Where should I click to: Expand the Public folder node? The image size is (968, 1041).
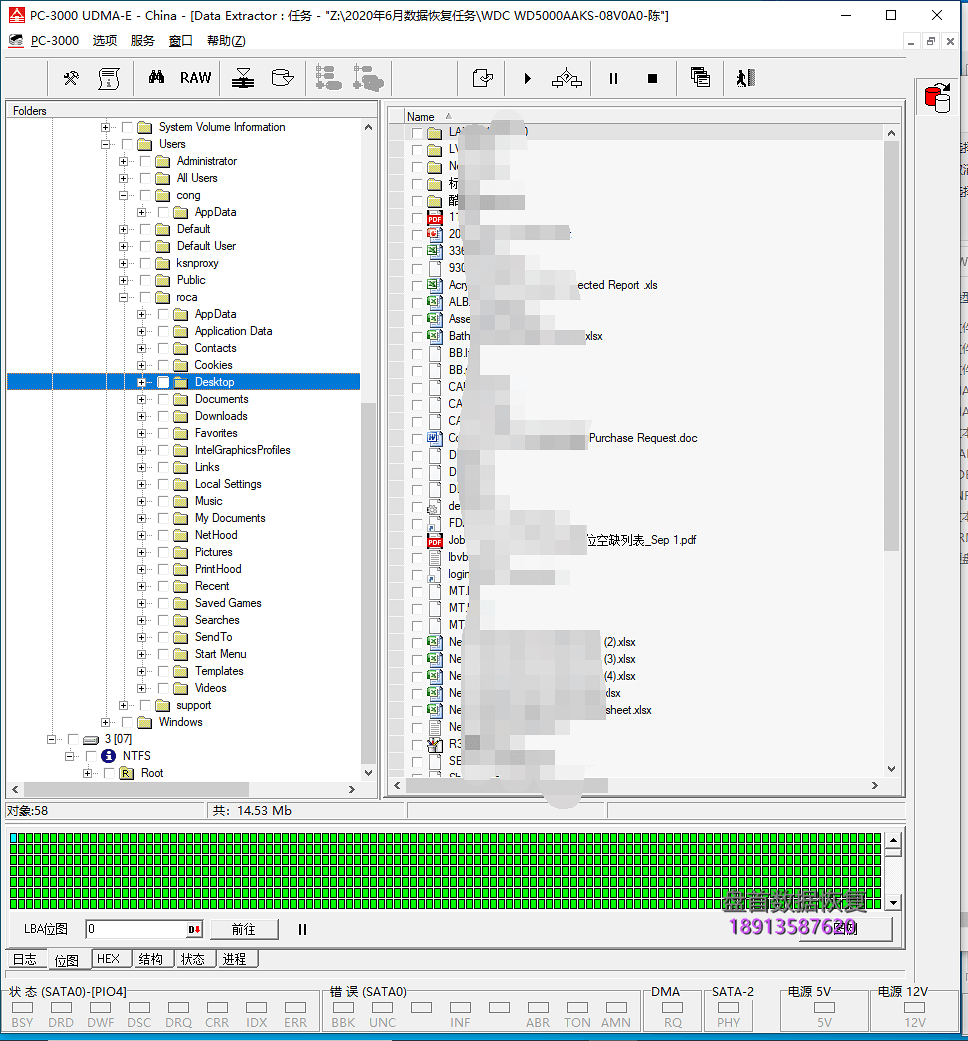click(123, 280)
